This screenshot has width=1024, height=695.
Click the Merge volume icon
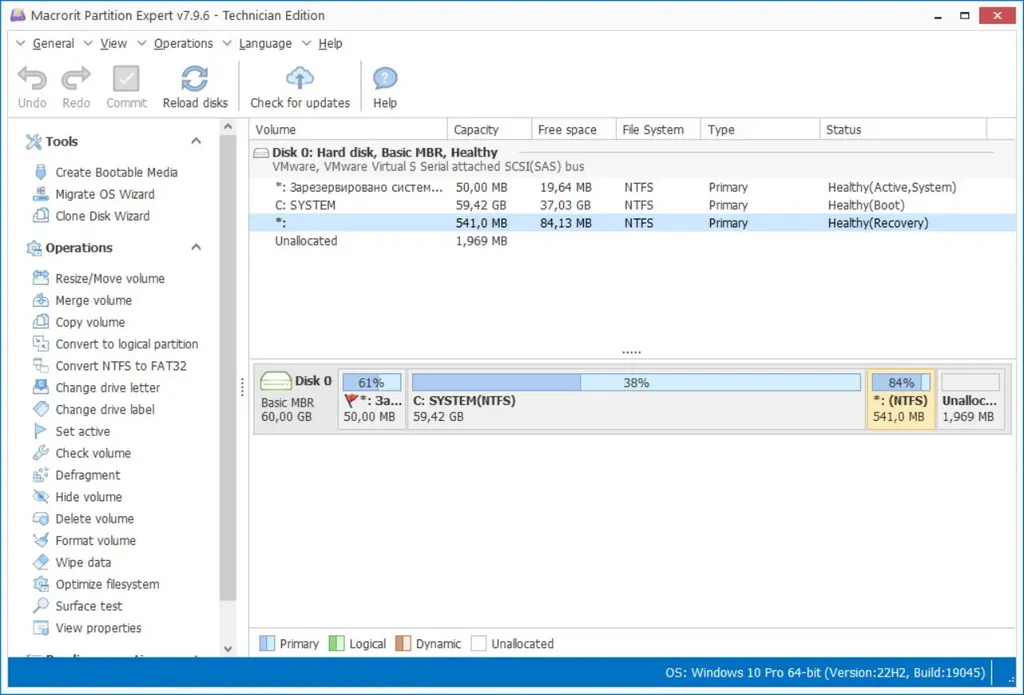pyautogui.click(x=40, y=300)
